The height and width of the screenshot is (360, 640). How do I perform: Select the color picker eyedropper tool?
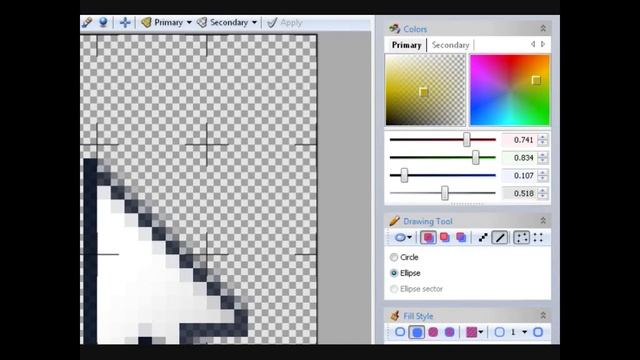click(87, 22)
